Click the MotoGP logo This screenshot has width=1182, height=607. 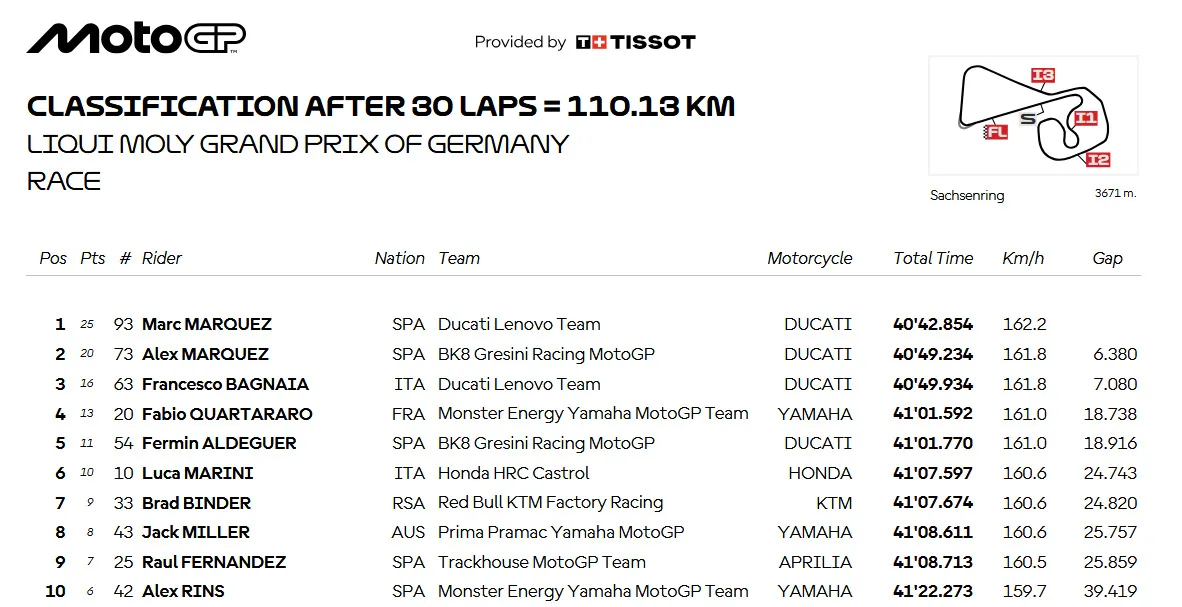click(136, 38)
